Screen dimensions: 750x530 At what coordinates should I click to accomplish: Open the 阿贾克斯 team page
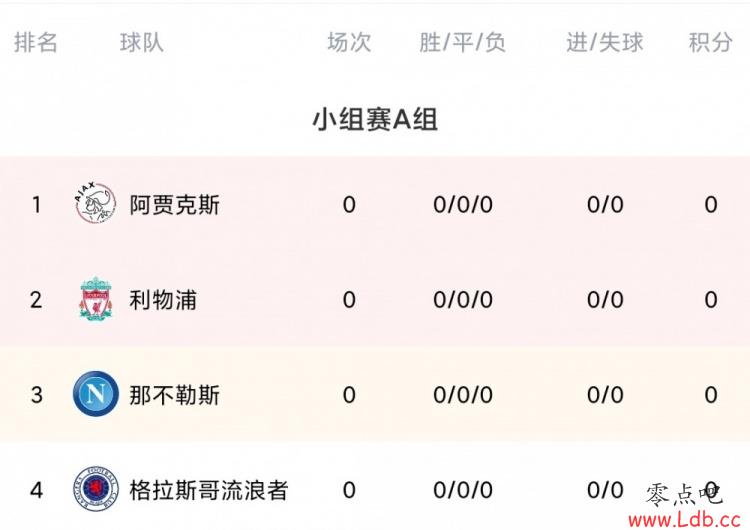[175, 205]
